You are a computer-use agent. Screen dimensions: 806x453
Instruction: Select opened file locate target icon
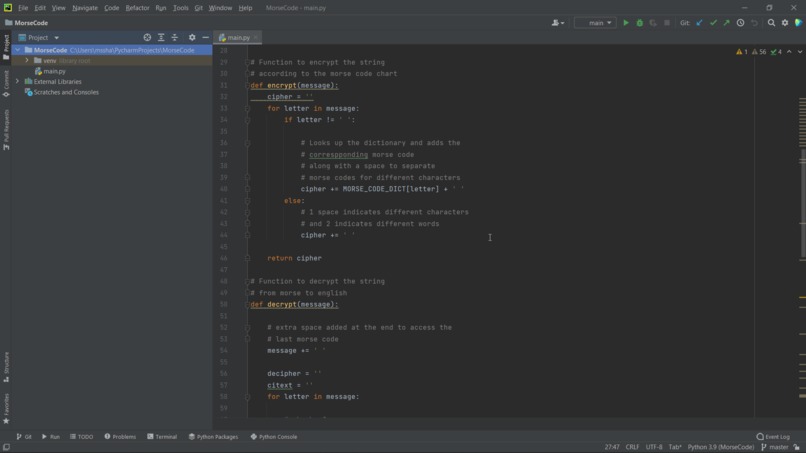[147, 38]
